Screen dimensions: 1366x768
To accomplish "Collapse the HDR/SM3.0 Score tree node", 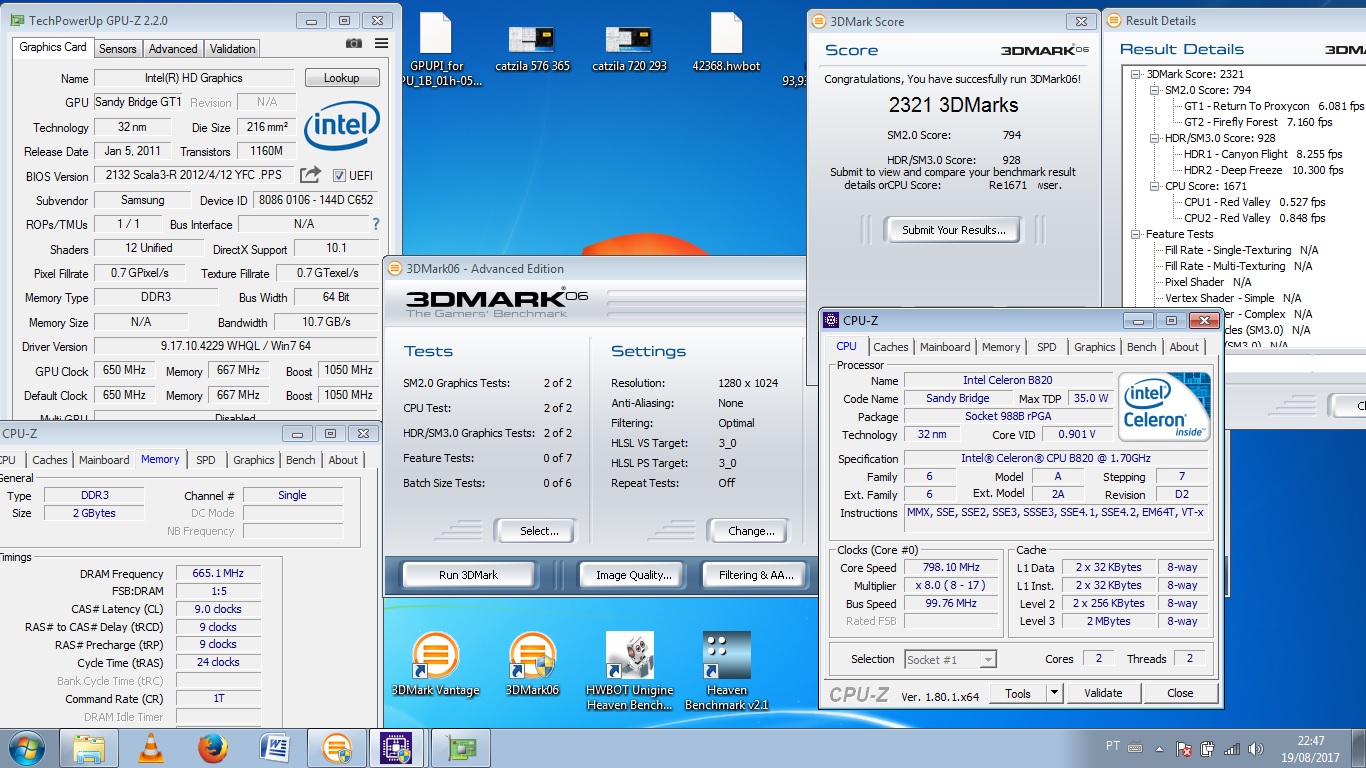I will [x=1155, y=138].
